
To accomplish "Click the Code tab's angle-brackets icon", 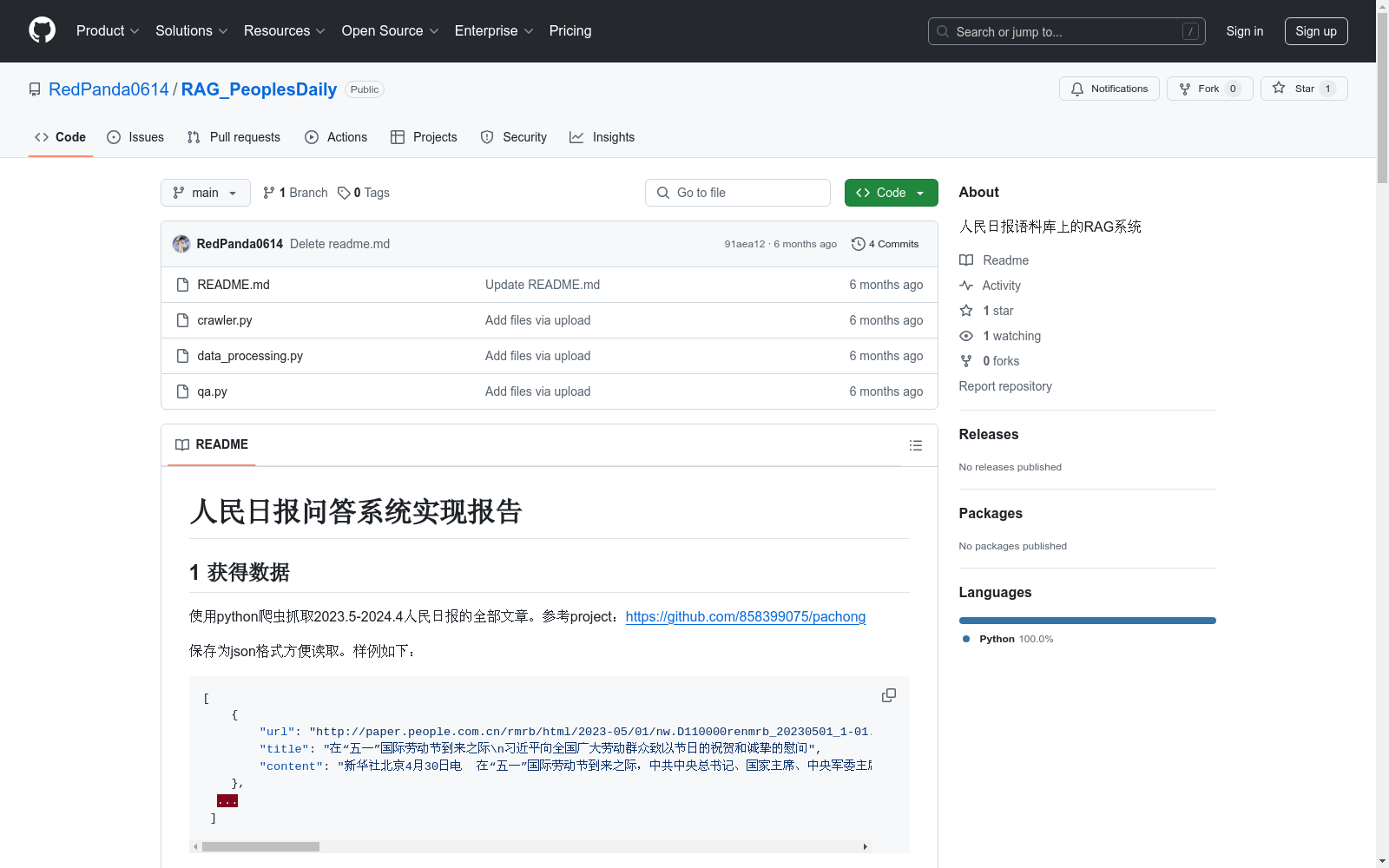I will coord(42,137).
